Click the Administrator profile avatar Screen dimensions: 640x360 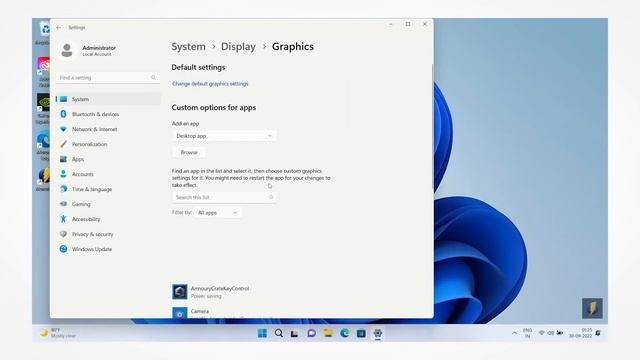click(67, 50)
